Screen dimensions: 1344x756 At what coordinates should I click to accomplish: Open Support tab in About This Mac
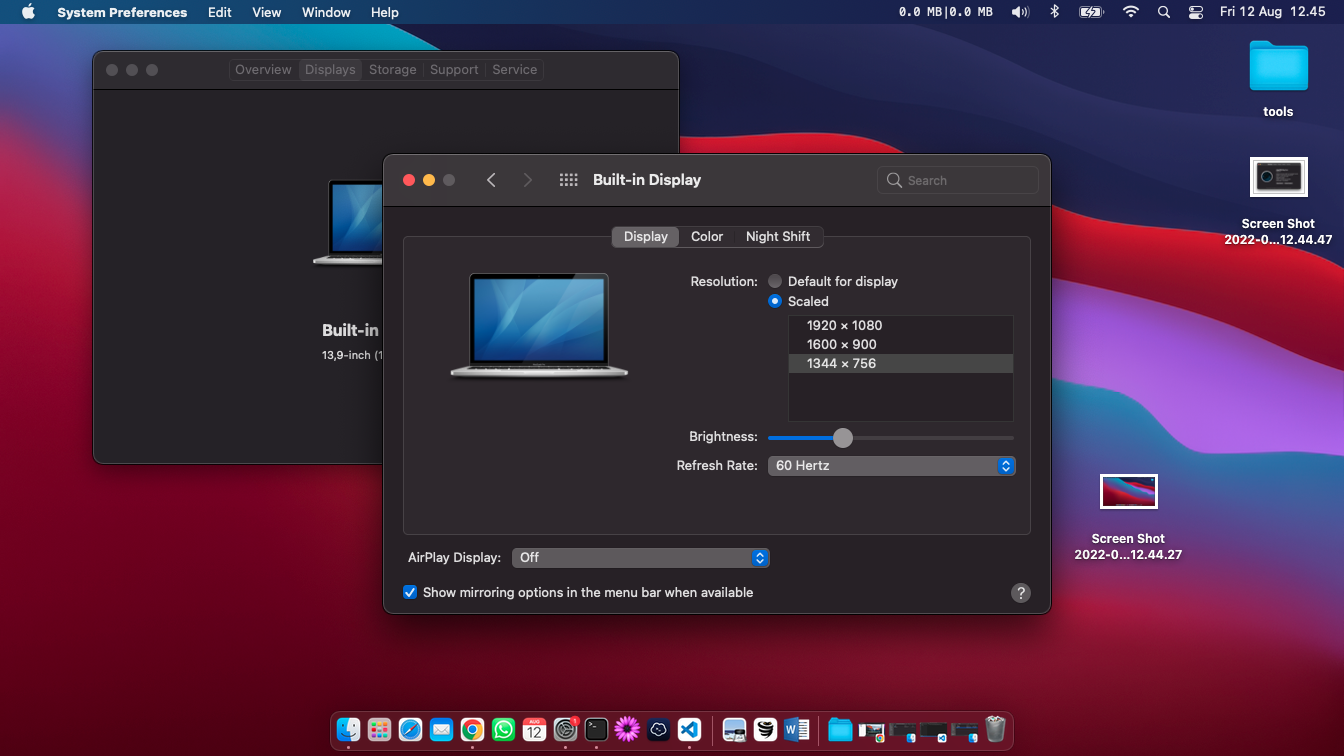click(x=454, y=70)
